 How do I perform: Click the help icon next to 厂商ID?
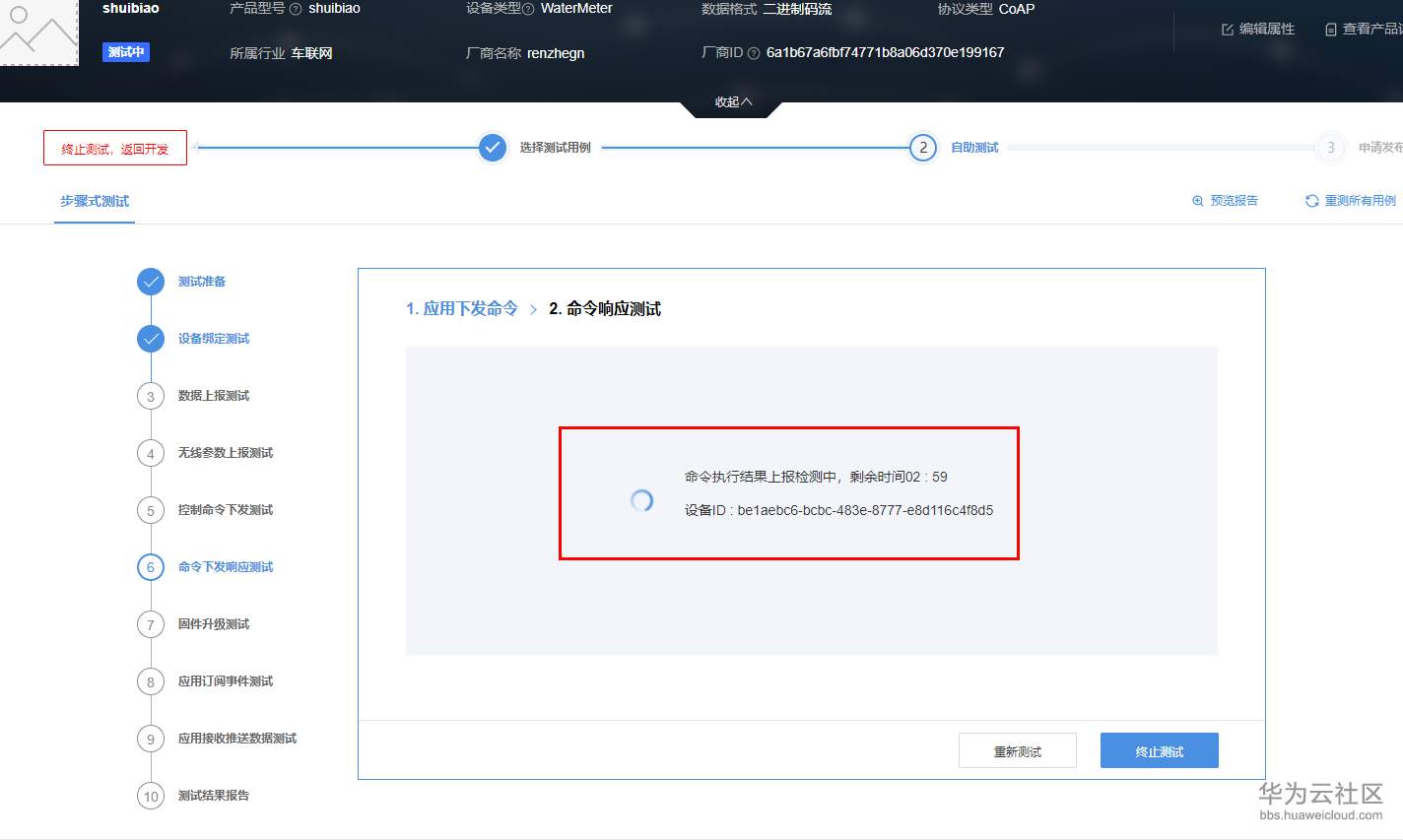pos(754,53)
